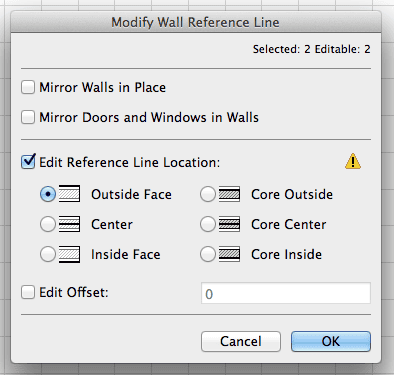Cancel the Modify Wall Reference Line dialog
Image resolution: width=394 pixels, height=375 pixels.
241,341
